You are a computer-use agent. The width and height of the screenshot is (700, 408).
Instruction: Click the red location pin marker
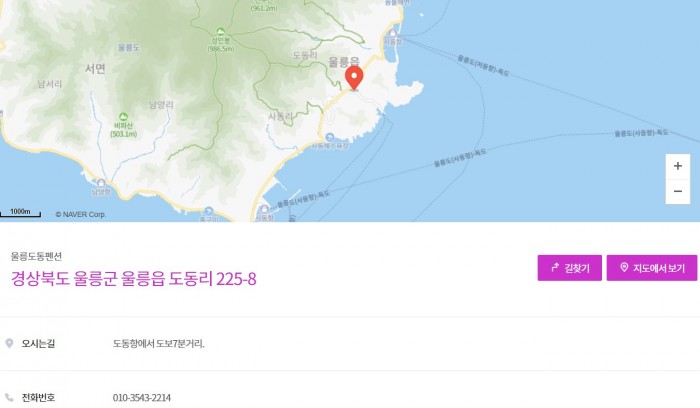point(354,79)
